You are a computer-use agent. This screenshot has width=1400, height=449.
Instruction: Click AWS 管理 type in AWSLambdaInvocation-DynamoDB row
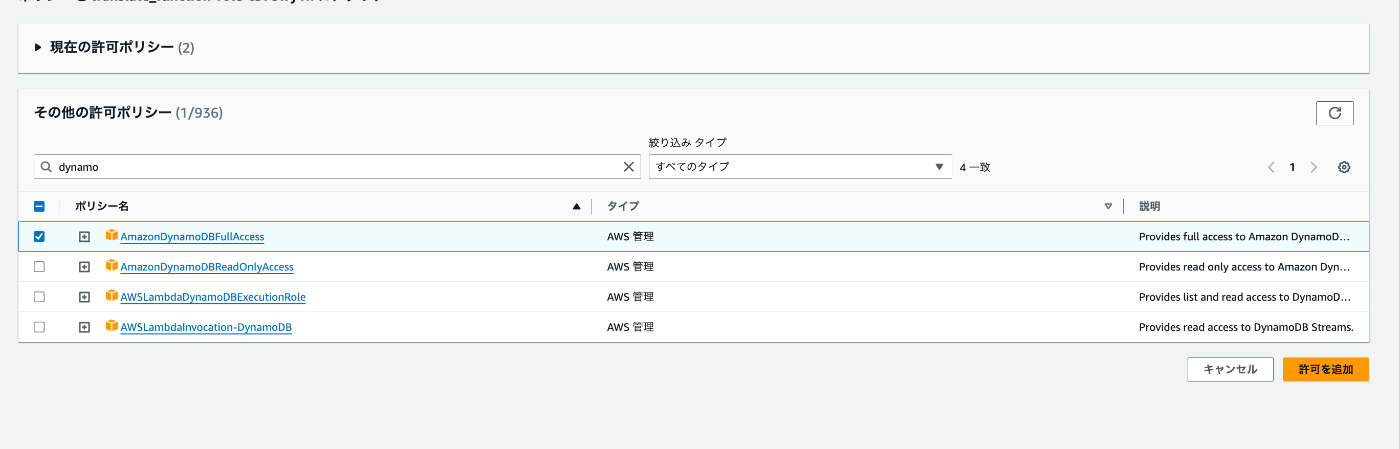pos(630,327)
